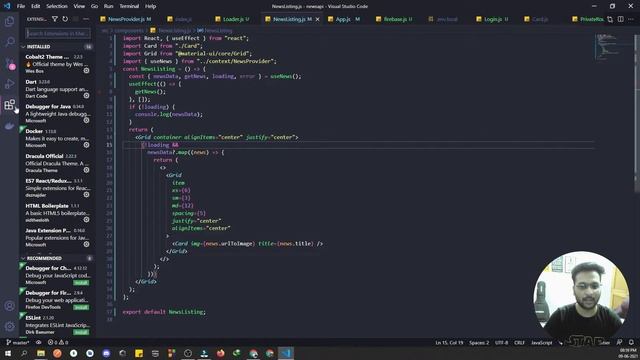Click the filter extensions icon
Image resolution: width=640 pixels, height=360 pixels.
pos(55,19)
